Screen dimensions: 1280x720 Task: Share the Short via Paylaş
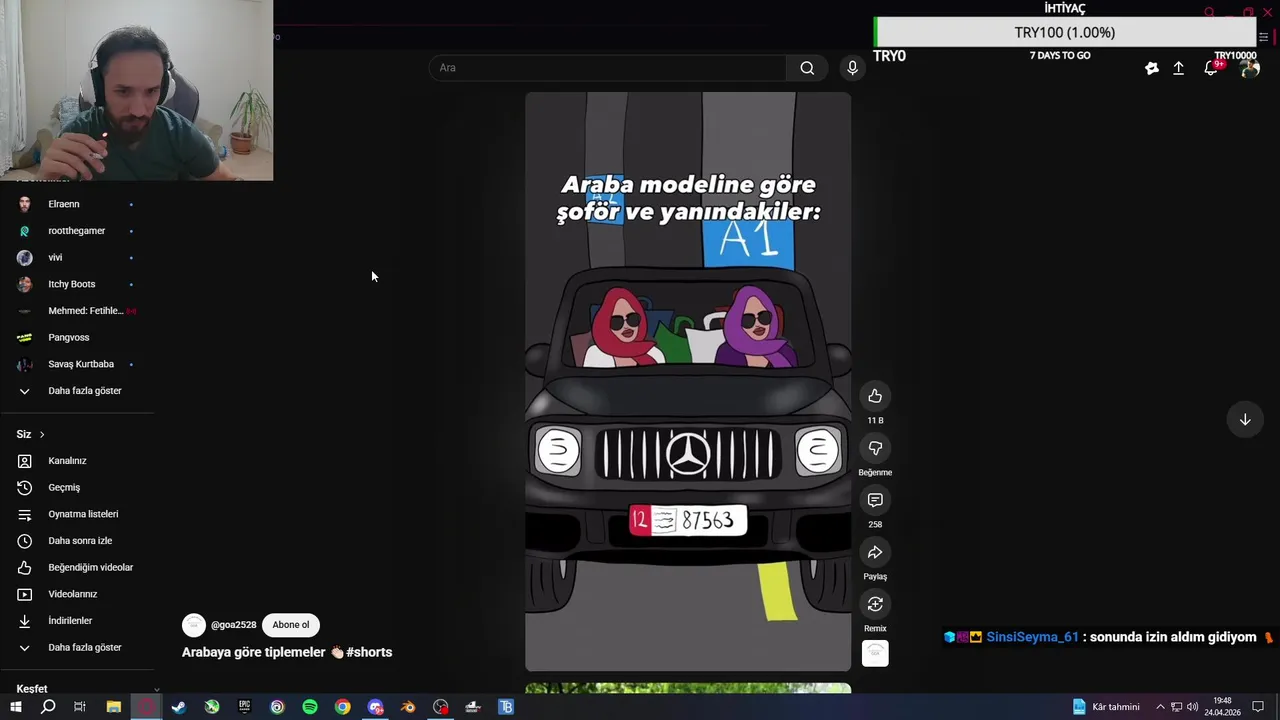point(875,552)
